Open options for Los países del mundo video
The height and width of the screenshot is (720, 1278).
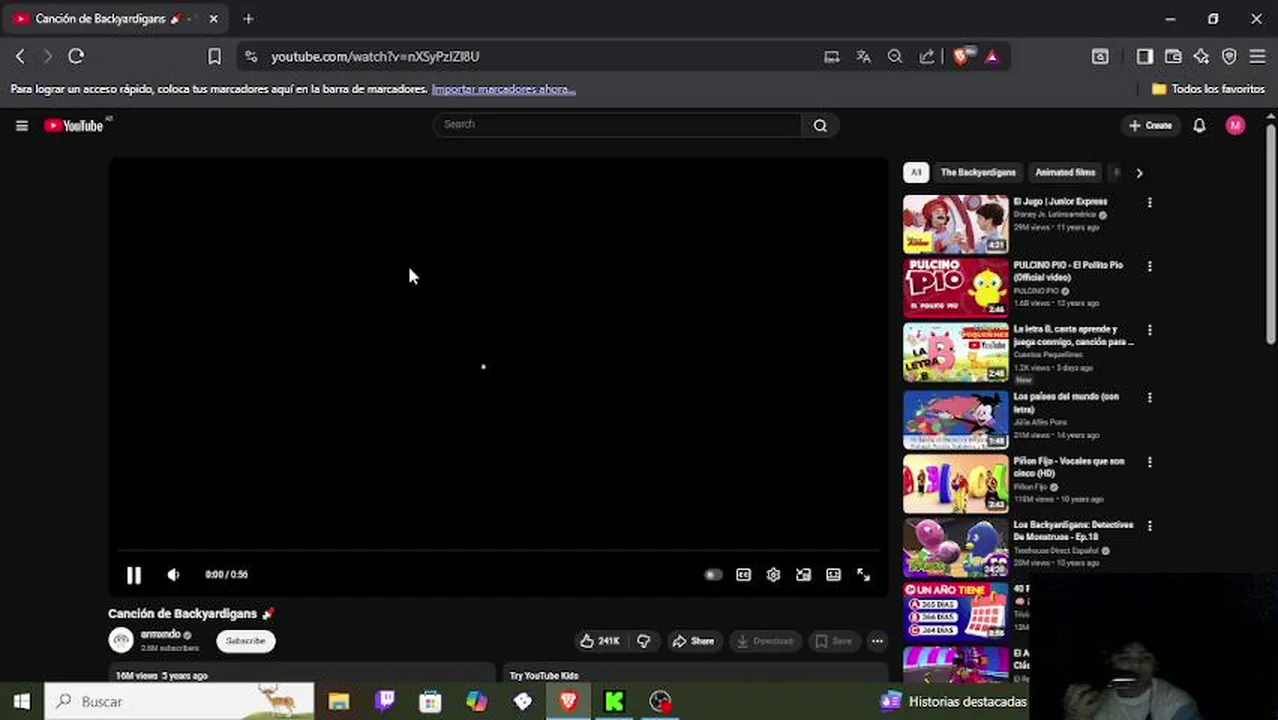[1149, 397]
